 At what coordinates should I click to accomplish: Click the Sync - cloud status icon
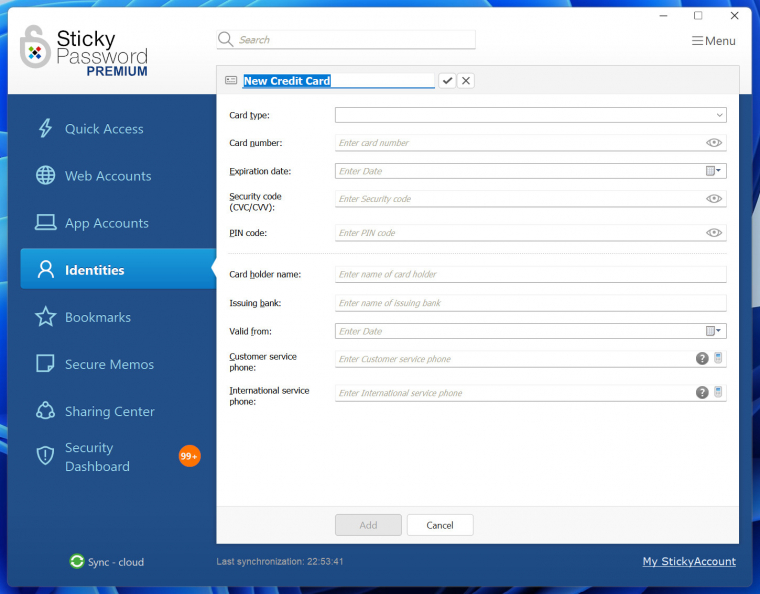click(77, 562)
